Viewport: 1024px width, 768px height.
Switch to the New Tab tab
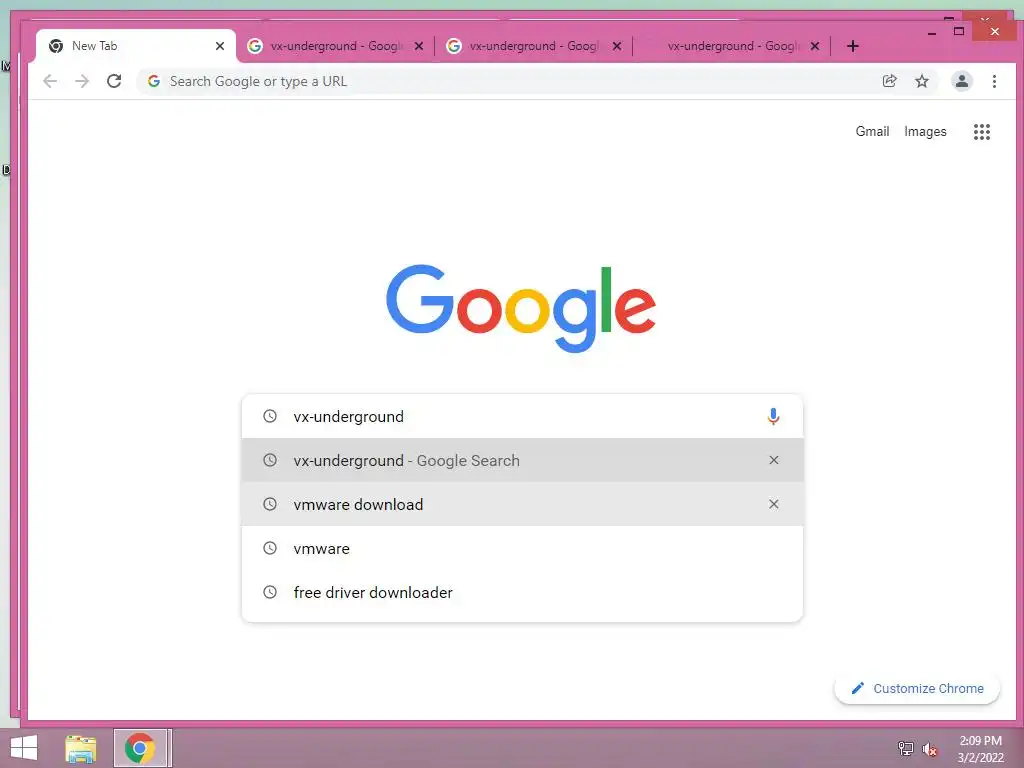click(x=136, y=46)
